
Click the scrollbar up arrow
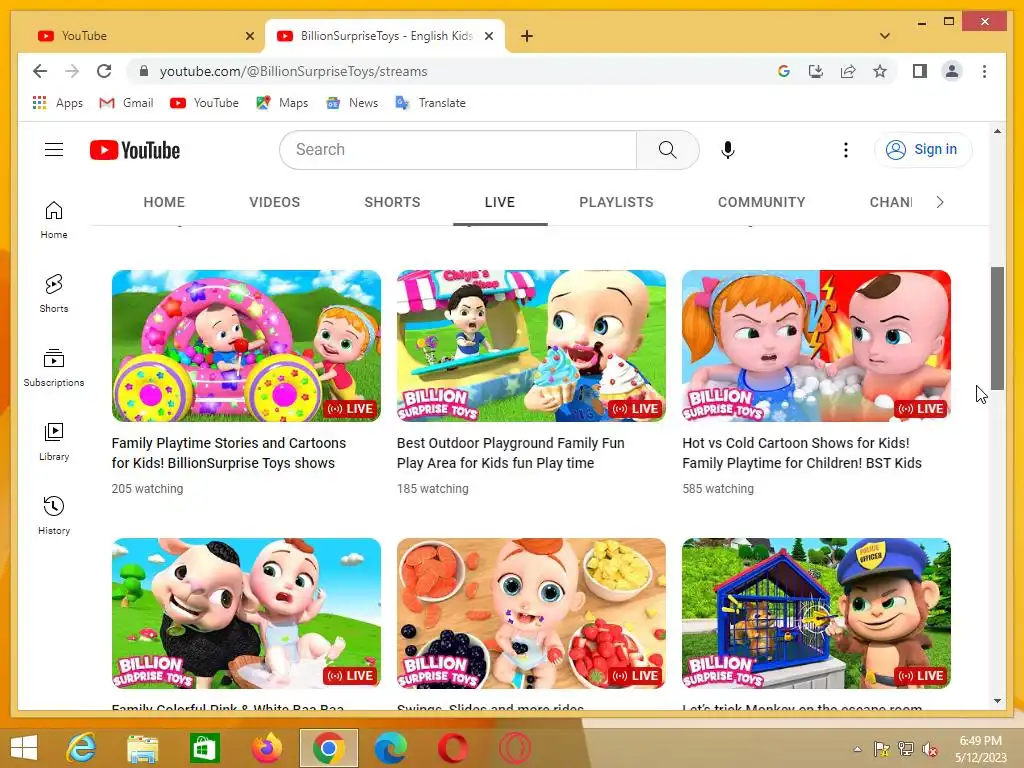tap(997, 131)
